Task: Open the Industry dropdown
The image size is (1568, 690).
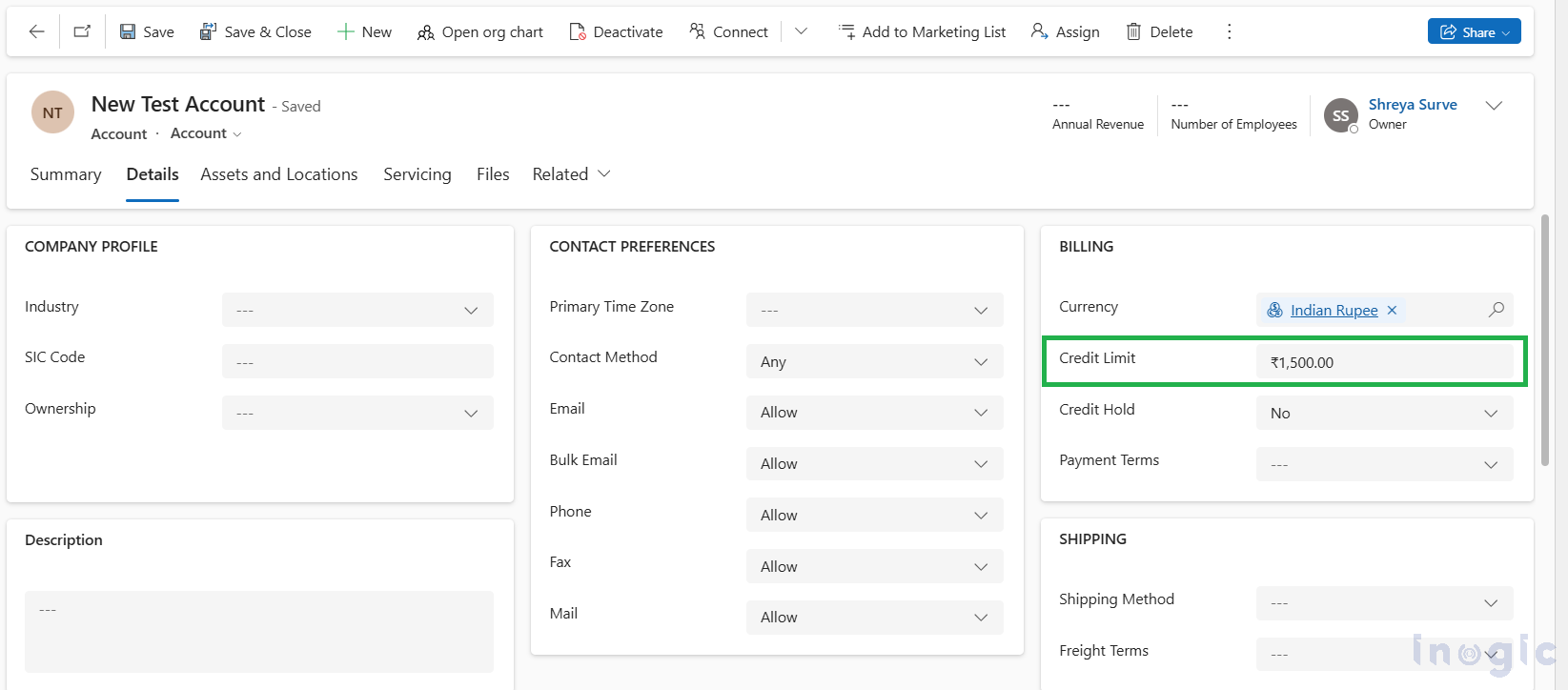Action: (x=357, y=310)
